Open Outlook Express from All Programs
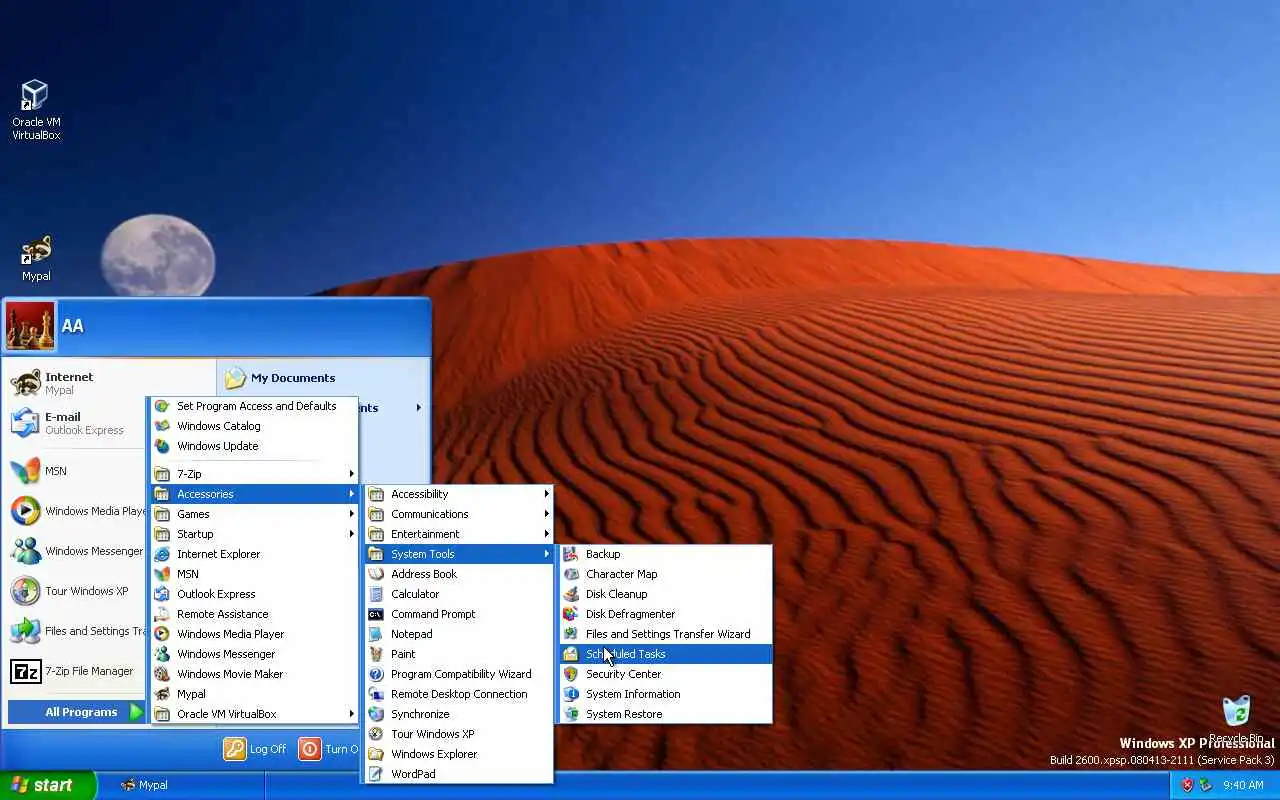This screenshot has height=800, width=1280. pos(254,594)
